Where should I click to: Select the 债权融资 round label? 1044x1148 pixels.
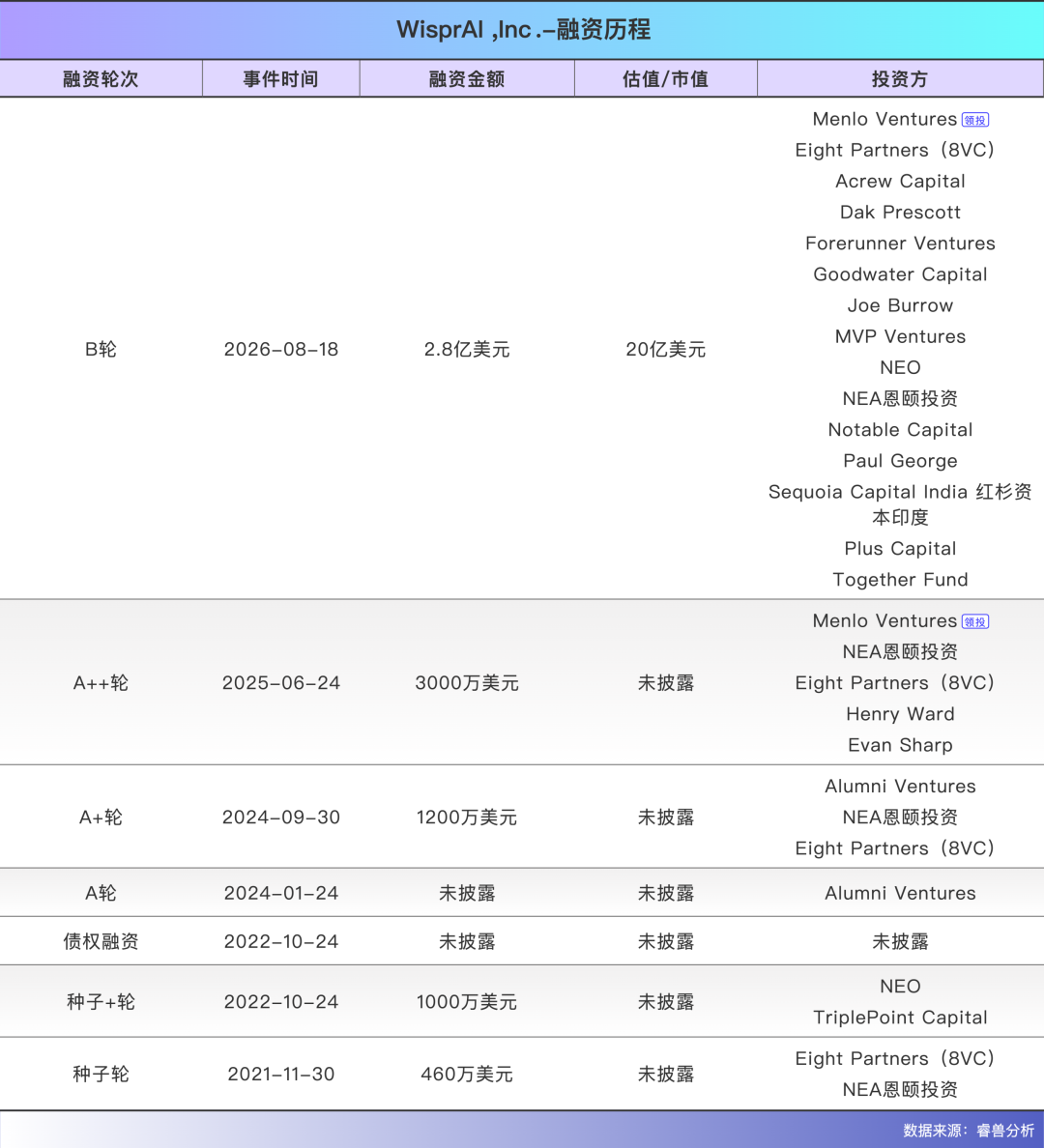(x=101, y=941)
